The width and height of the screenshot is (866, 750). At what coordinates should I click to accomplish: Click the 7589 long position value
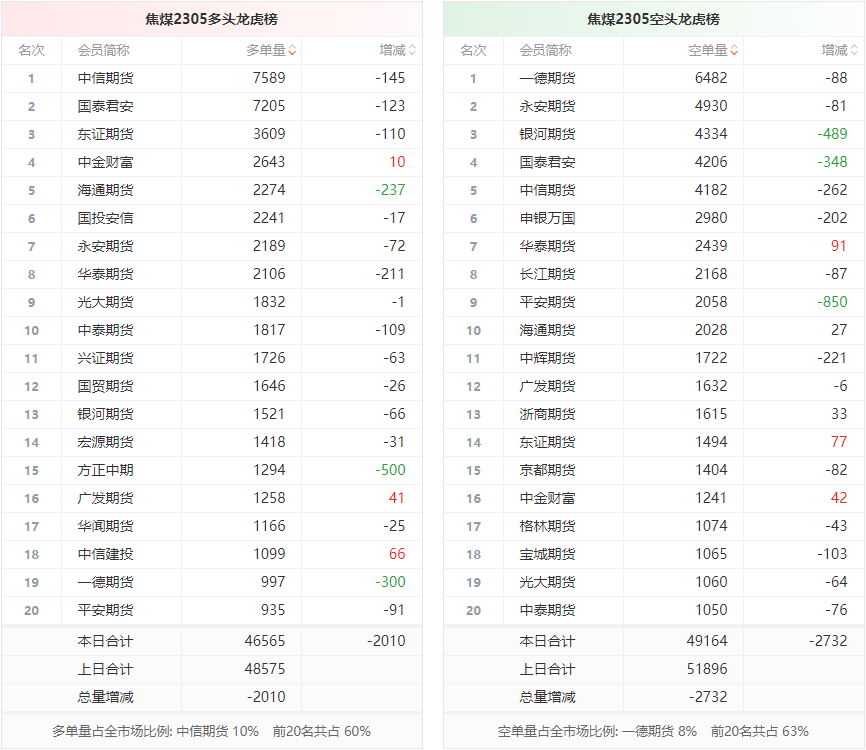click(x=269, y=78)
